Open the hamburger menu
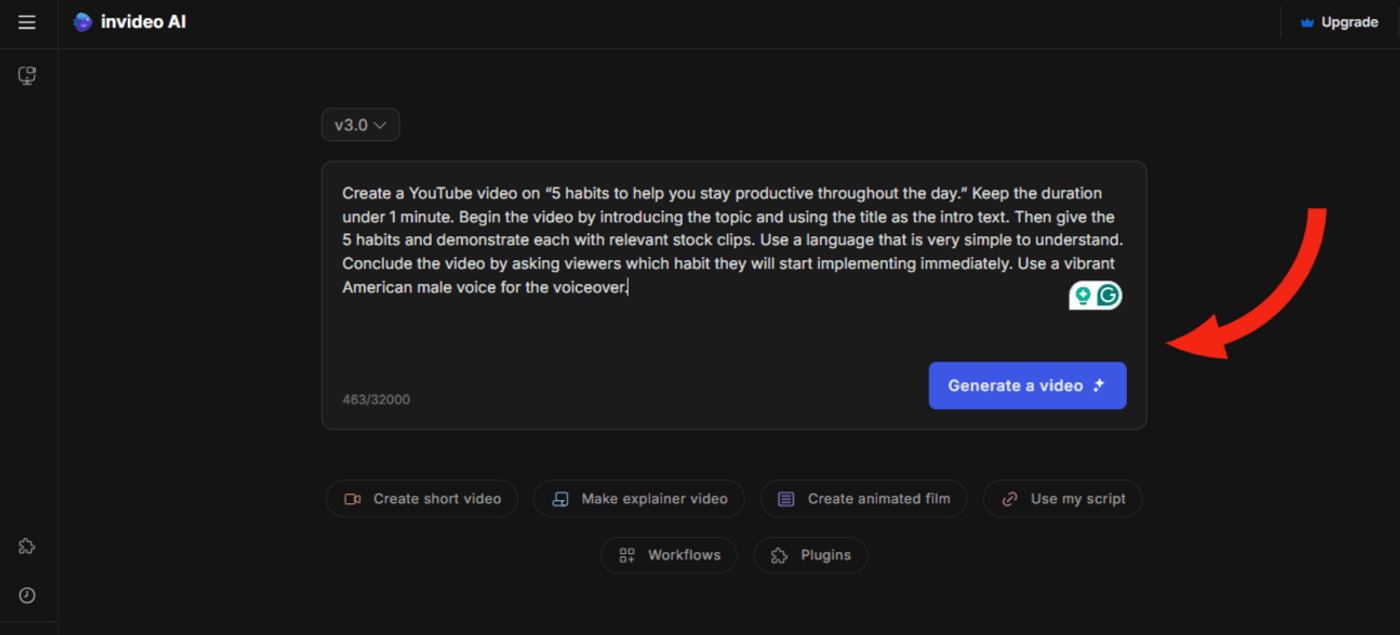Viewport: 1400px width, 635px height. [27, 22]
